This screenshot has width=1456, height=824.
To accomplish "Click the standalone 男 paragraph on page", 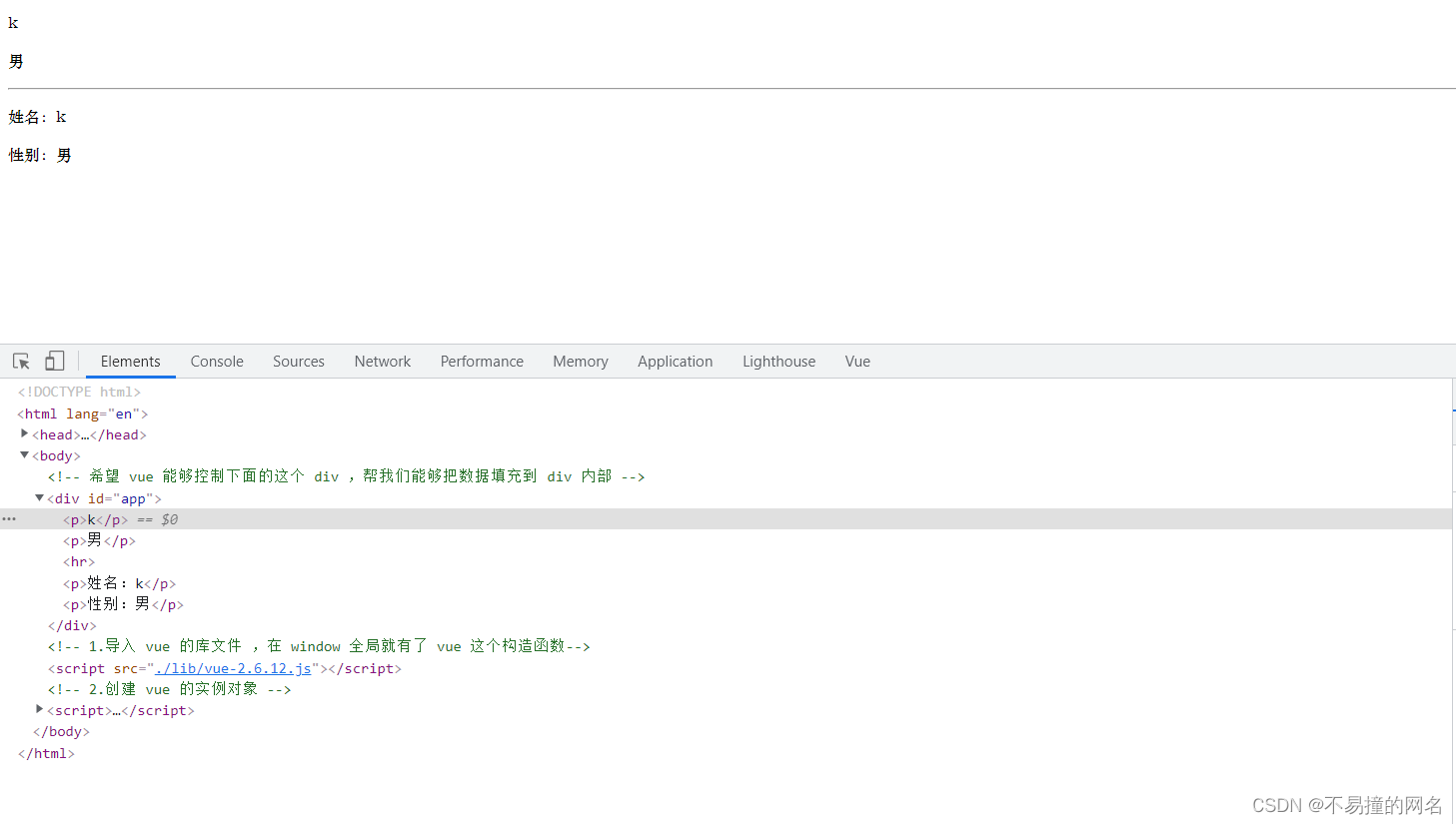I will tap(16, 62).
